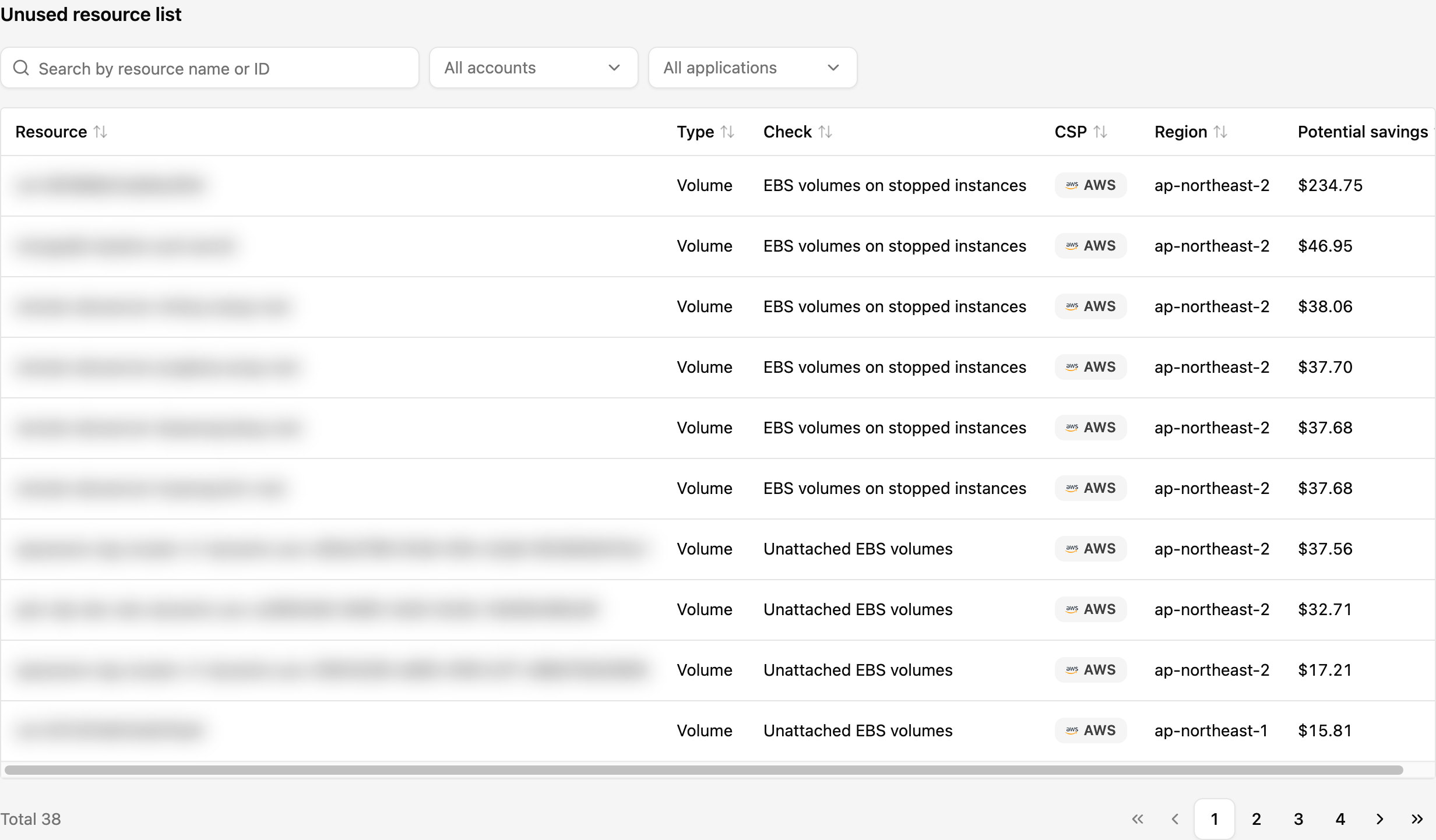The width and height of the screenshot is (1436, 840).
Task: Click the Region column sort icon
Action: coord(1220,132)
